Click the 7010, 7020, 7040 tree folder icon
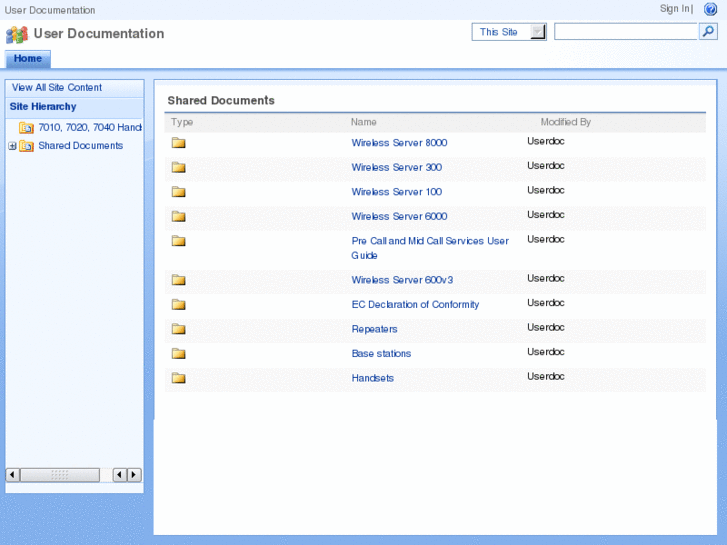The height and width of the screenshot is (545, 727). (x=27, y=128)
